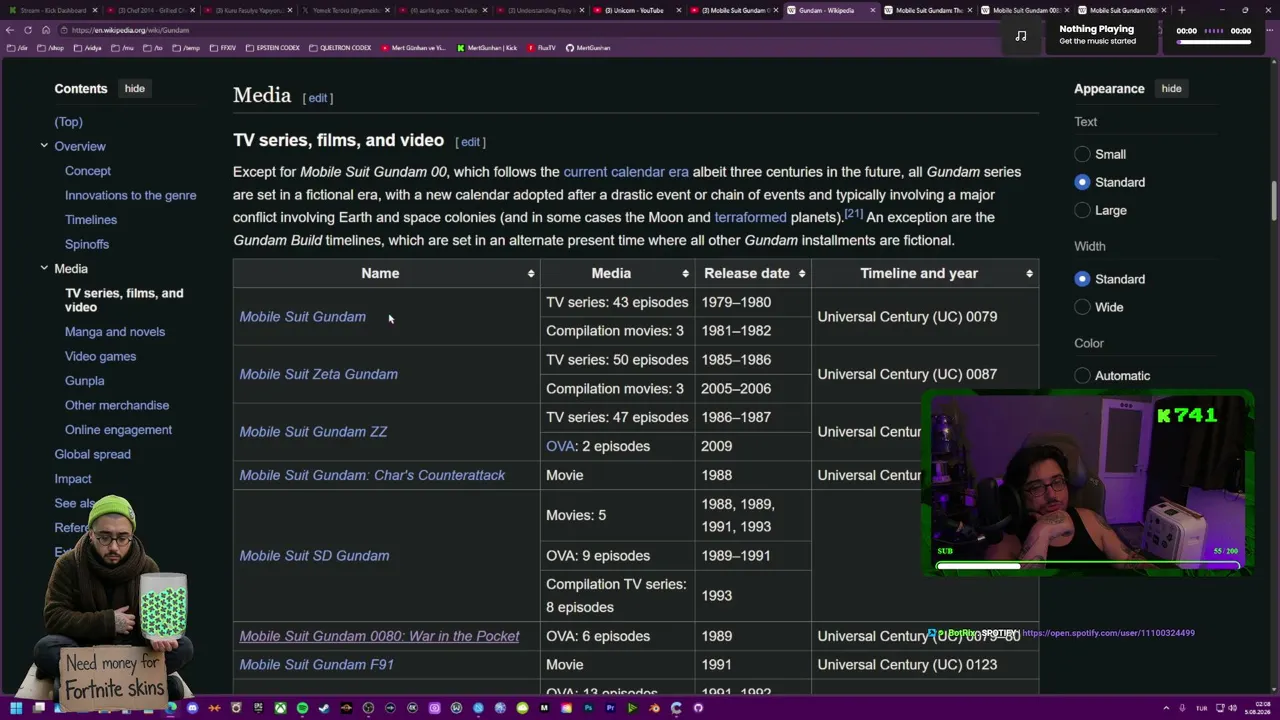Open a new browser tab with the plus icon
Image resolution: width=1280 pixels, height=720 pixels.
pyautogui.click(x=1181, y=10)
